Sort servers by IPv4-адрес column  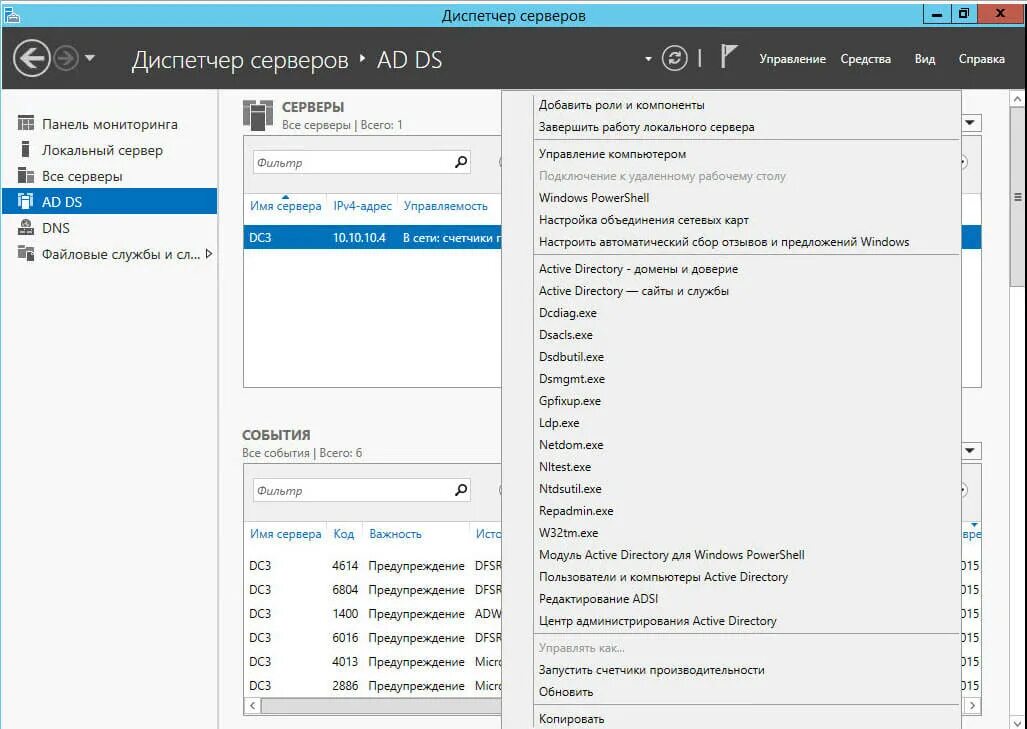point(362,206)
